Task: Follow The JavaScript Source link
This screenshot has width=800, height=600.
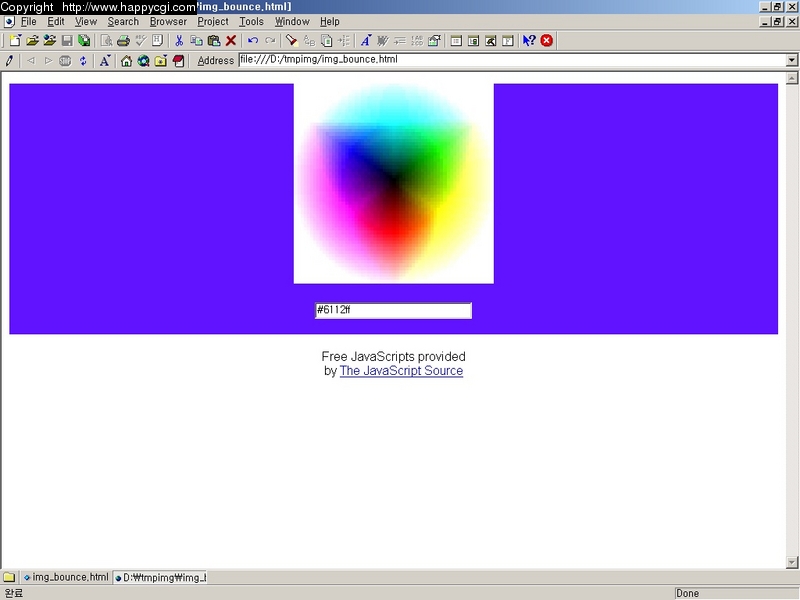Action: tap(401, 371)
